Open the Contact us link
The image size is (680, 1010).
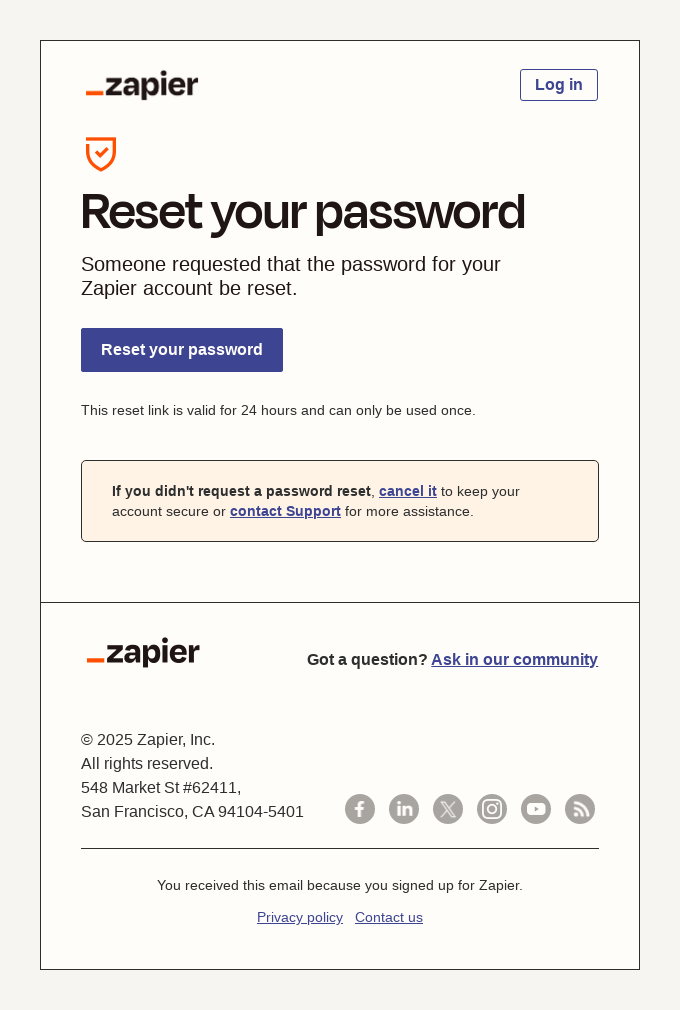point(389,917)
